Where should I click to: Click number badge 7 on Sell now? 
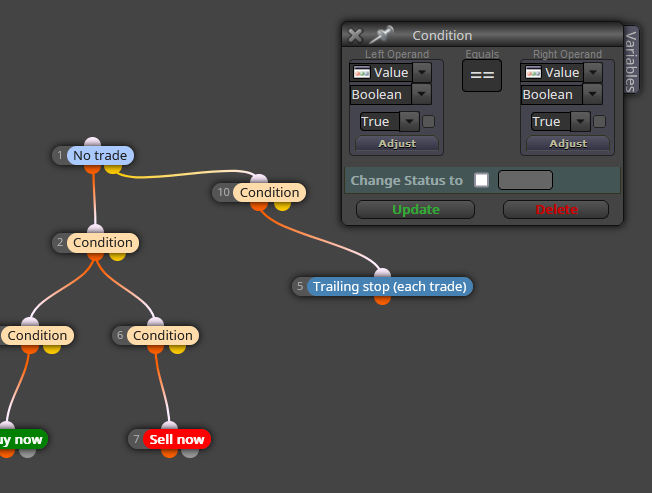tap(136, 439)
